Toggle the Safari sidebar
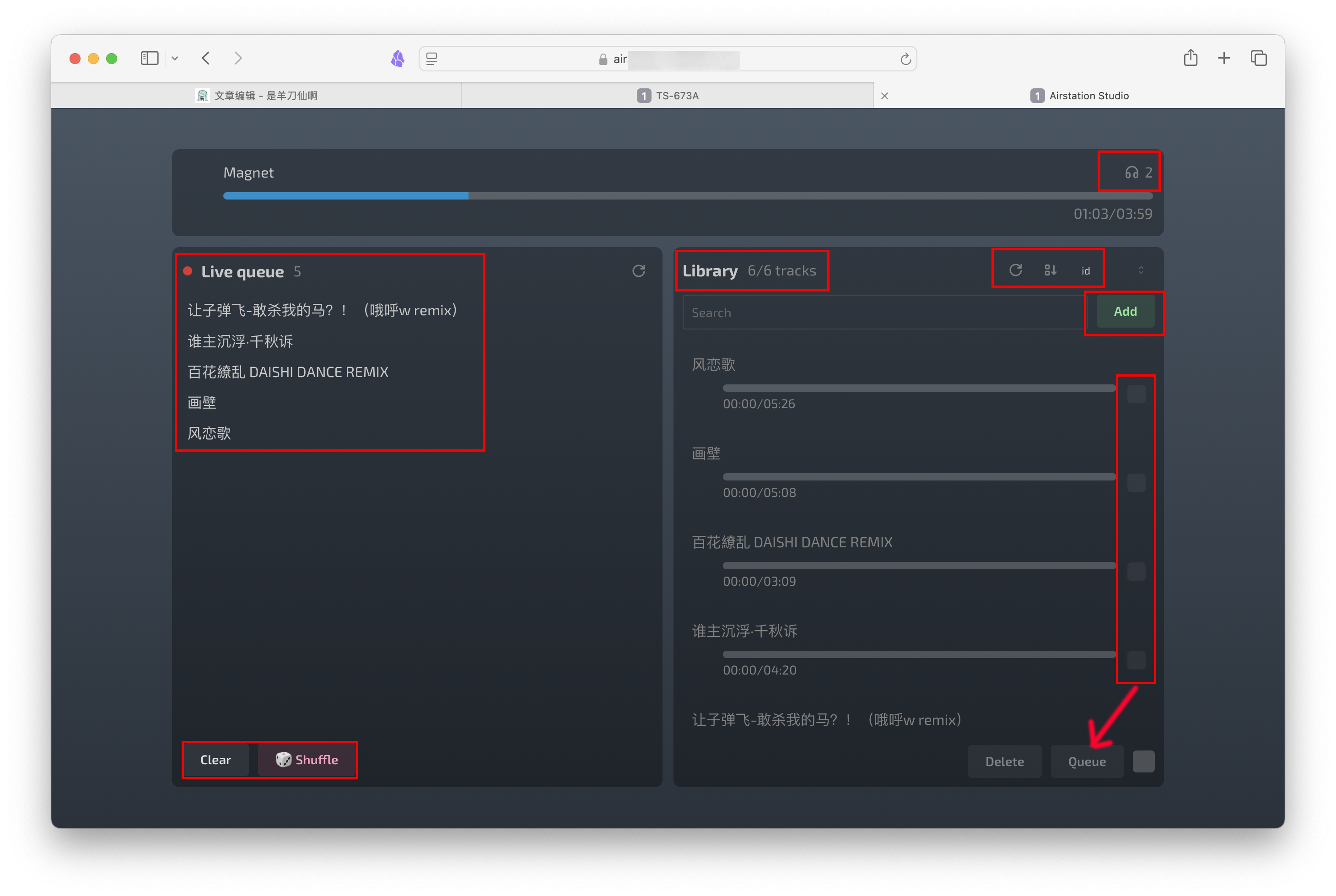 tap(149, 58)
